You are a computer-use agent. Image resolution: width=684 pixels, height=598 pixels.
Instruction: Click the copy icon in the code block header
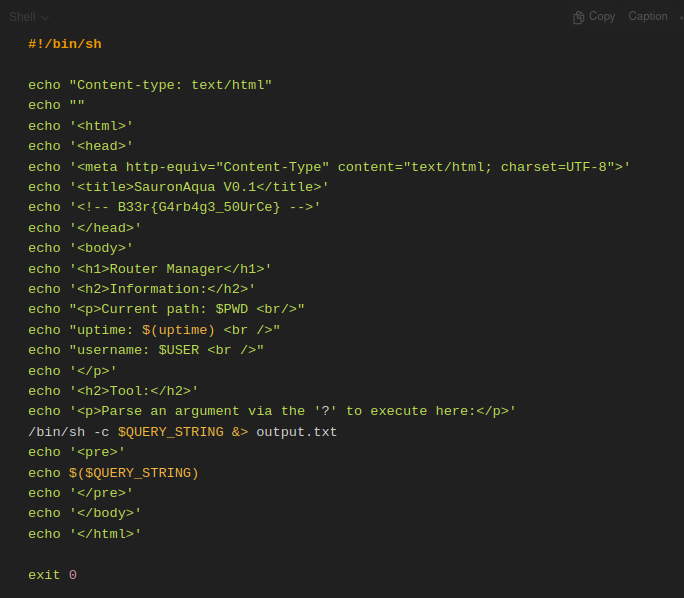click(x=578, y=17)
